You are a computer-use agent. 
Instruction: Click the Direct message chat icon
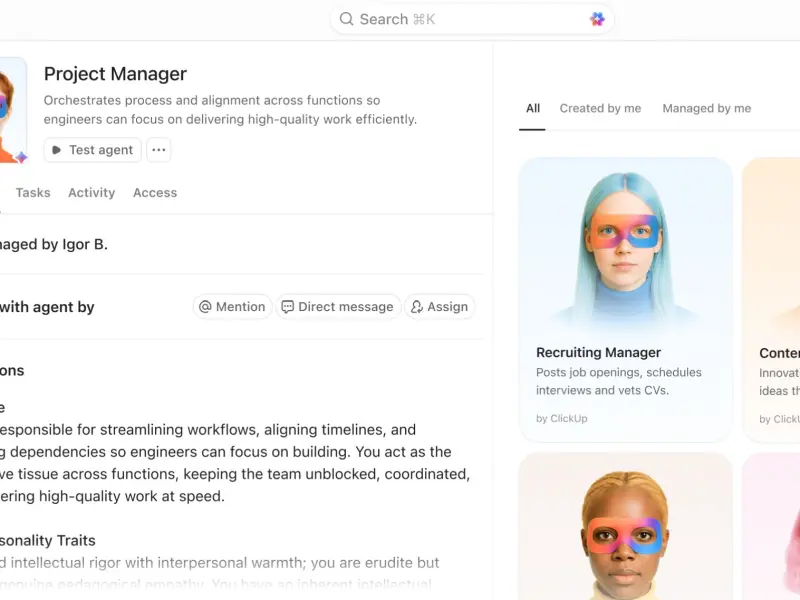(x=288, y=307)
